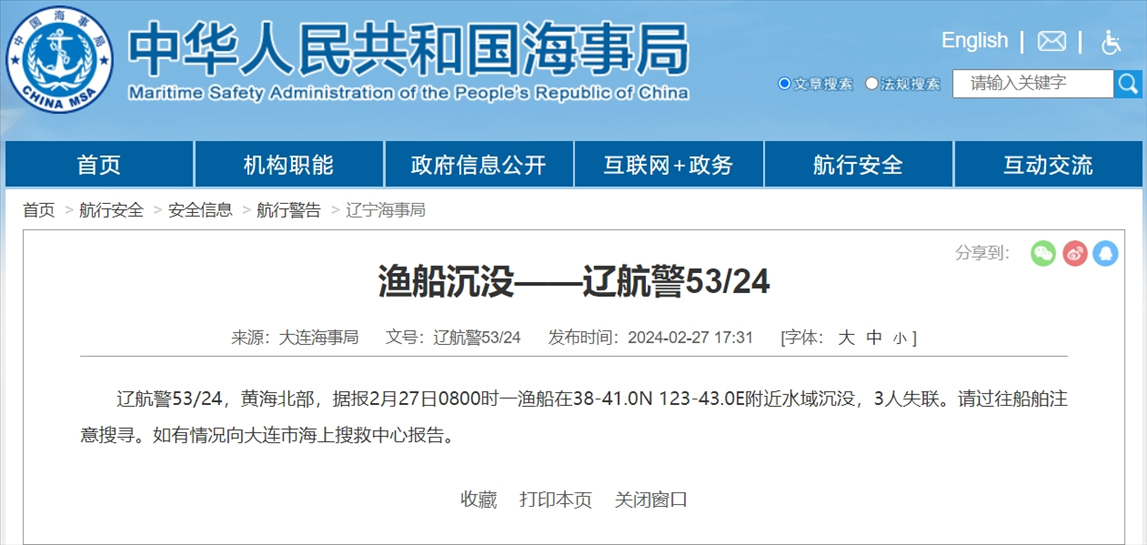
Task: Set font size to 大
Action: [846, 338]
